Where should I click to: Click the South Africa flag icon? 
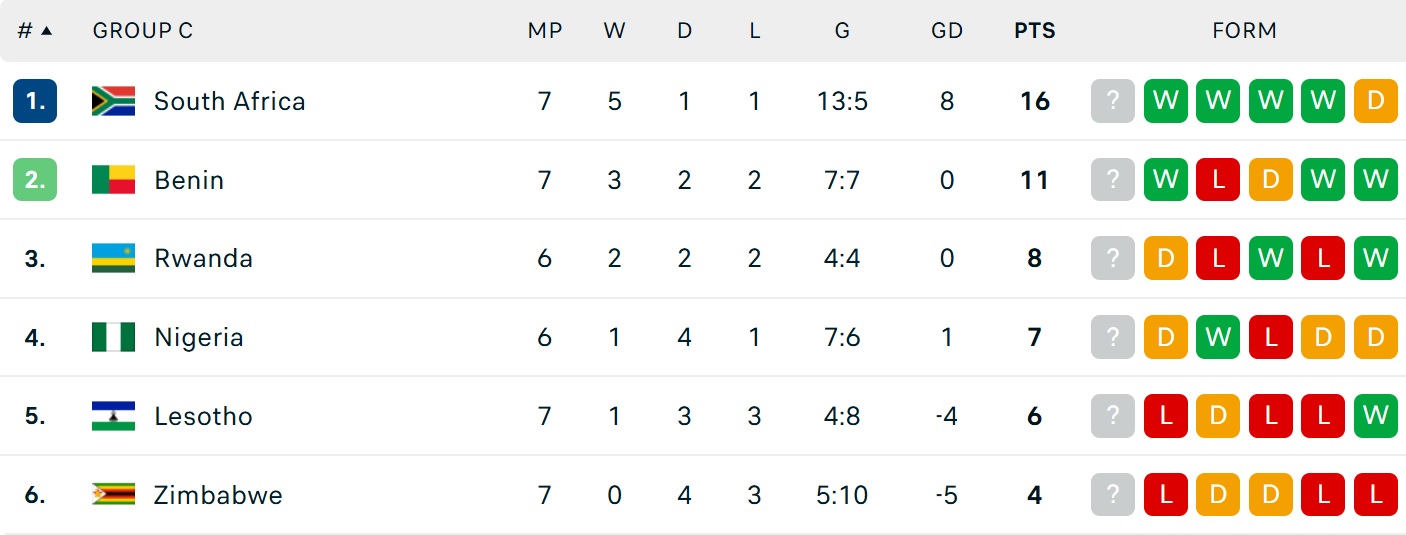(x=113, y=101)
